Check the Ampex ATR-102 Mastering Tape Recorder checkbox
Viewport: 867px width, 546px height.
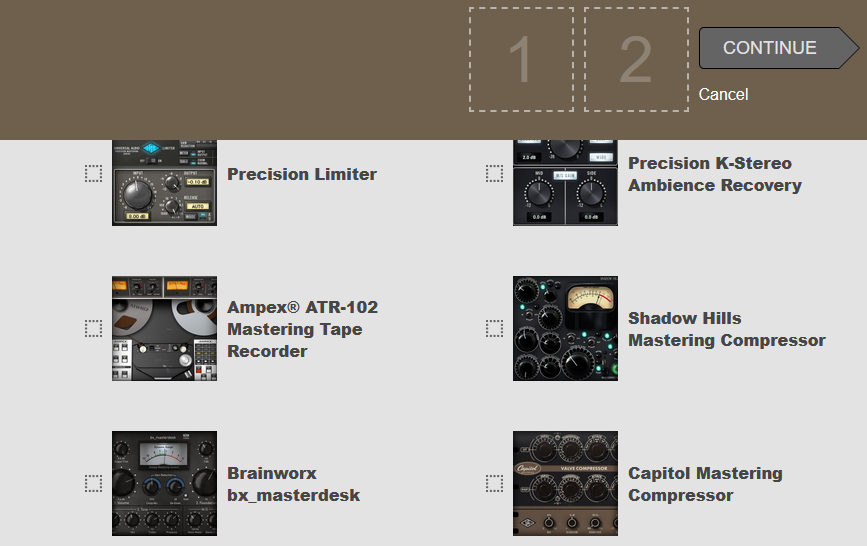point(93,329)
